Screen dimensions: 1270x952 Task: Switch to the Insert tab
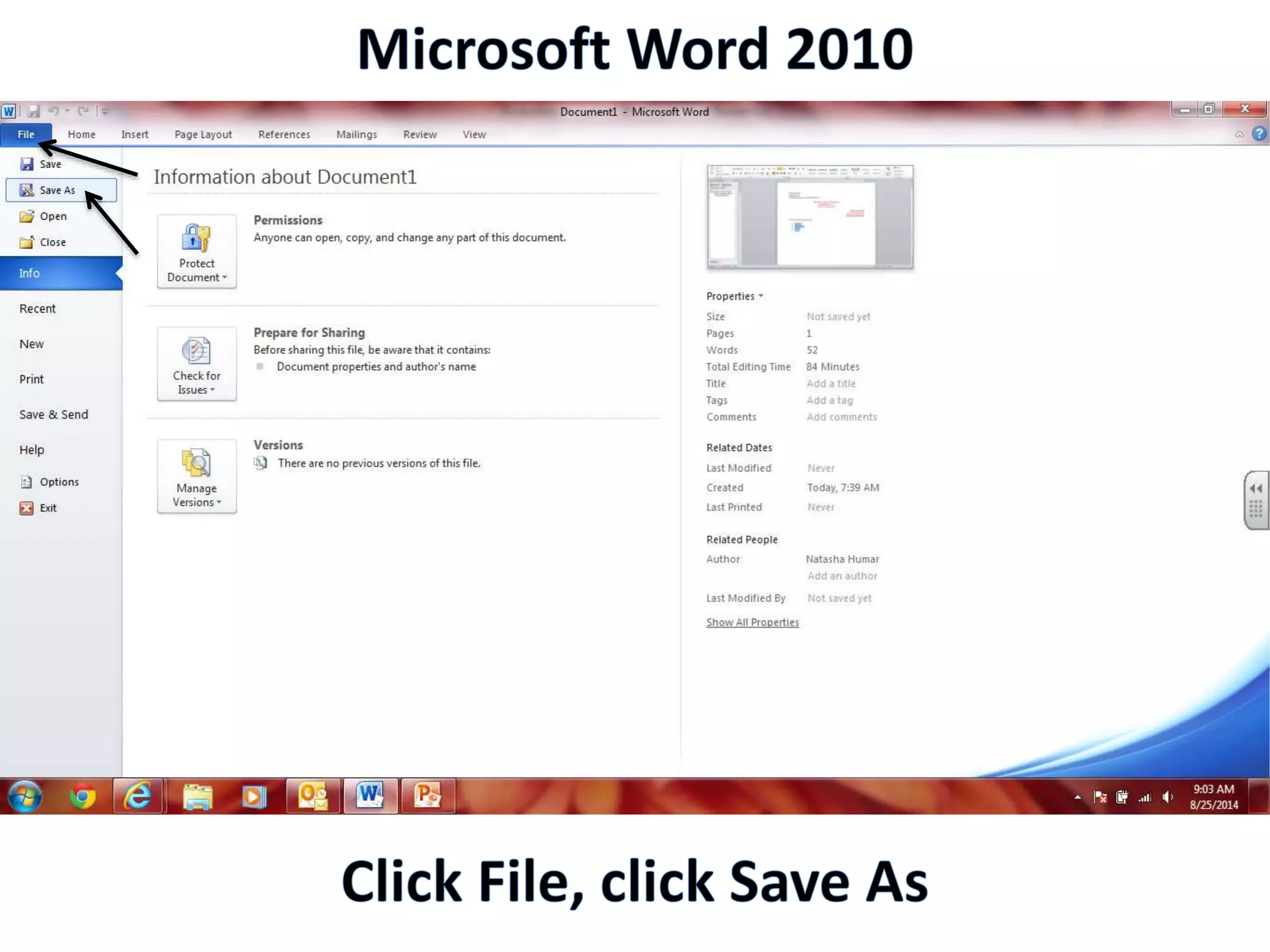(135, 134)
